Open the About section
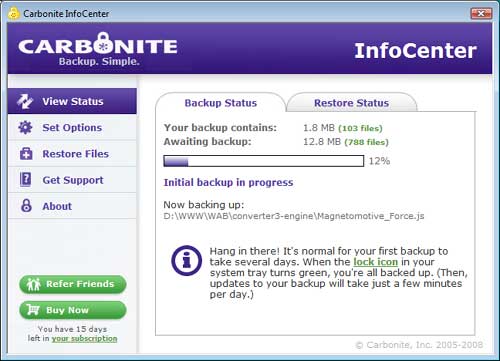 72,206
